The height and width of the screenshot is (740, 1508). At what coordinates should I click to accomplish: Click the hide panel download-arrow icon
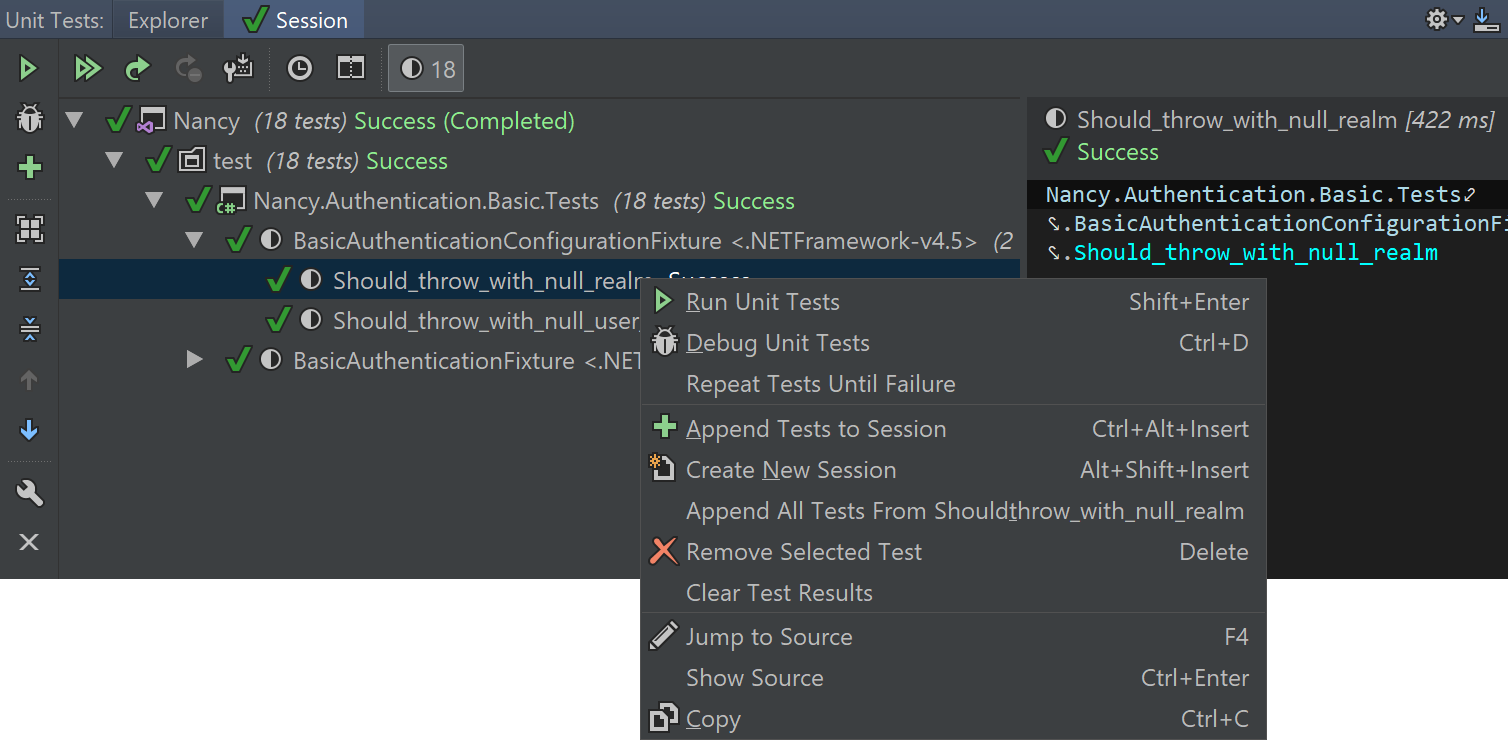point(1486,19)
